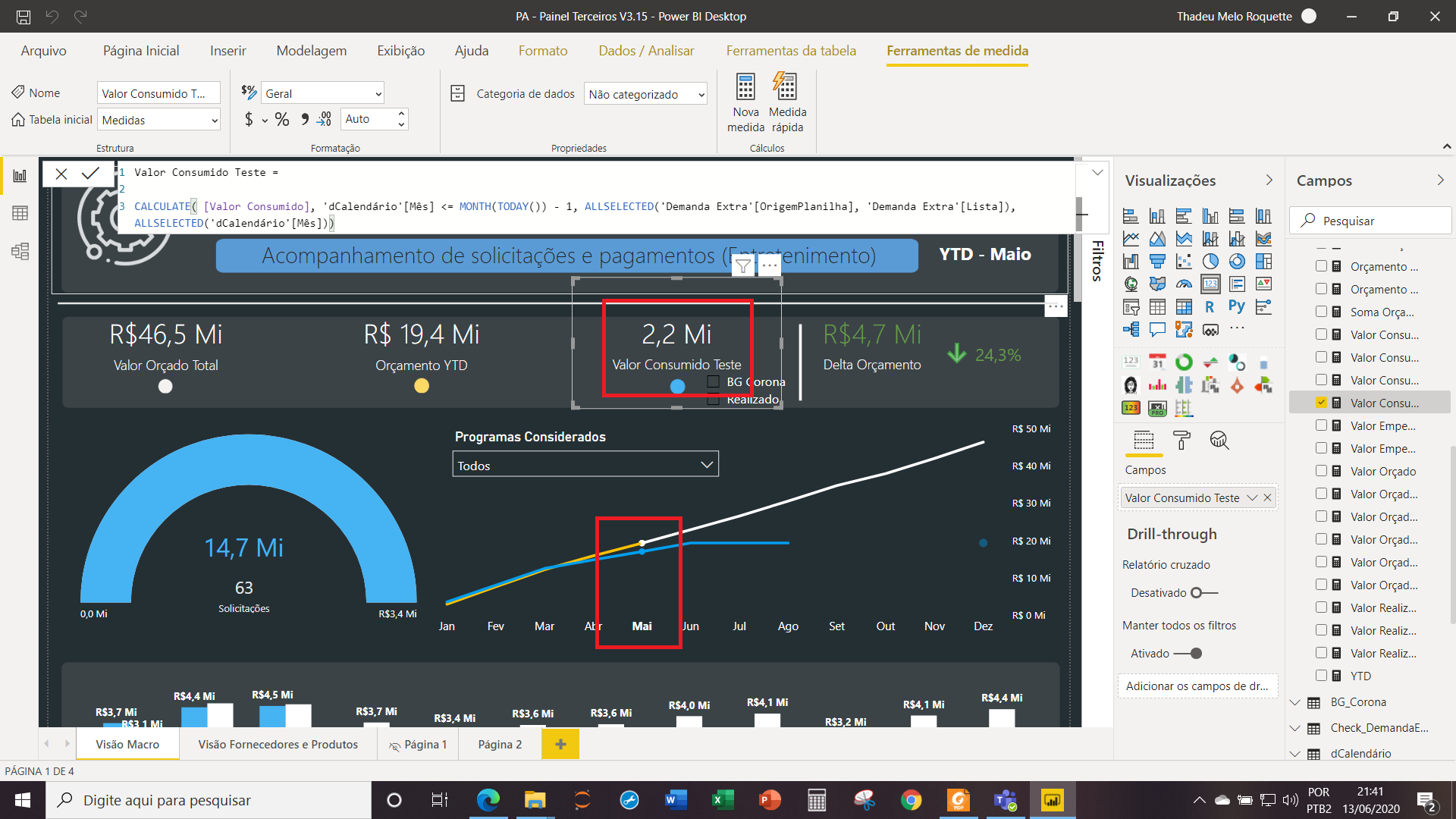Image resolution: width=1456 pixels, height=819 pixels.
Task: Expand the dCalendário table
Action: pos(1295,754)
